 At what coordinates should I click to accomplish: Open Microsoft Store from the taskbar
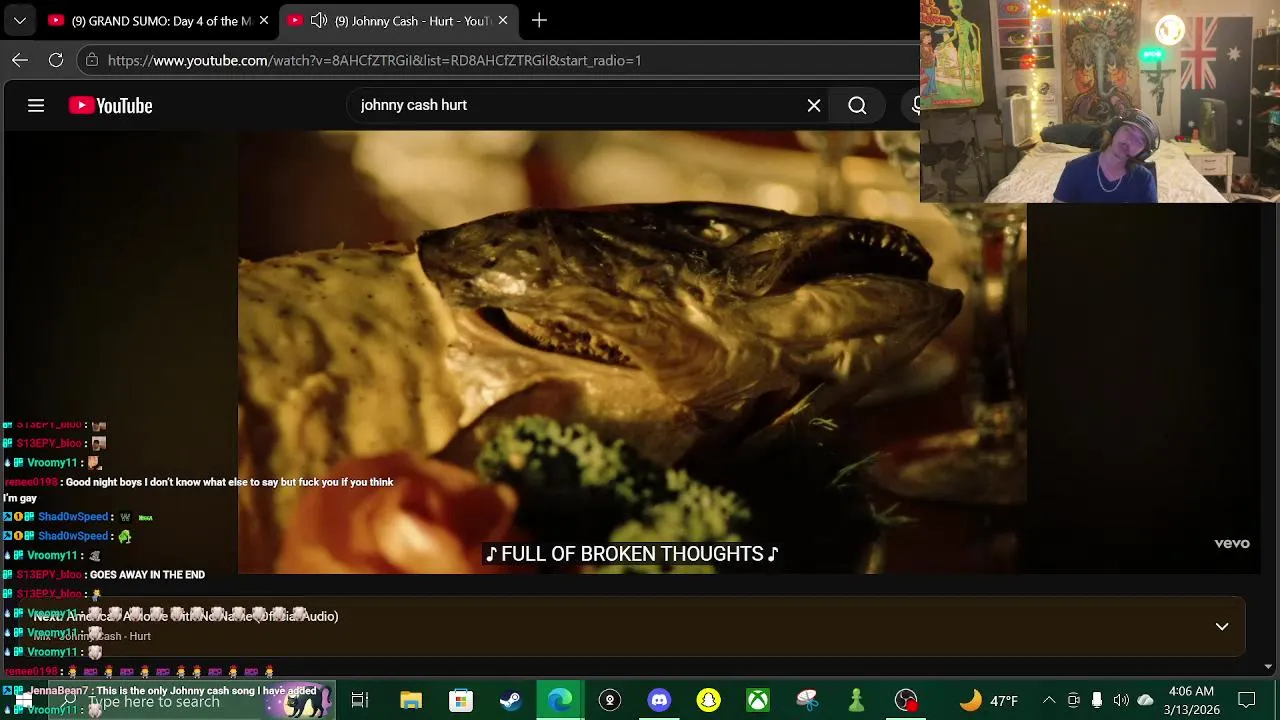point(460,700)
